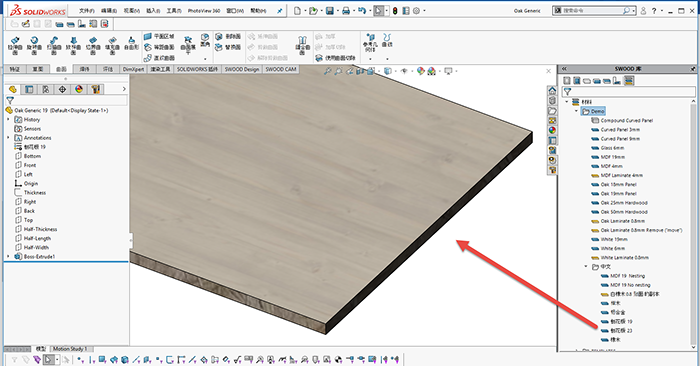Toggle the menu bar pin icon
Screen dimensions: 700x366
click(x=279, y=11)
